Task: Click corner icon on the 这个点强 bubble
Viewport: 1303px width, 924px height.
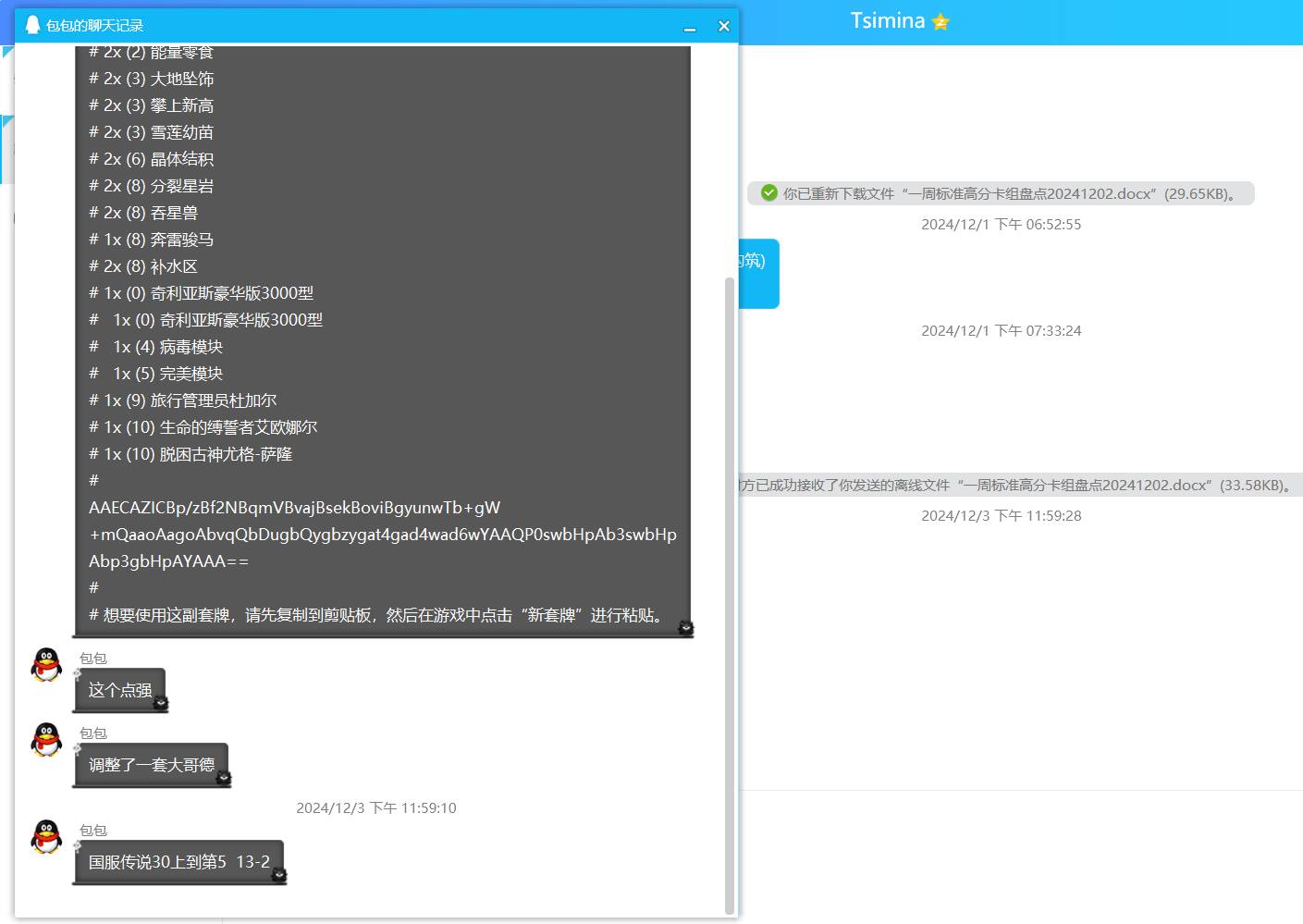Action: pos(161,704)
